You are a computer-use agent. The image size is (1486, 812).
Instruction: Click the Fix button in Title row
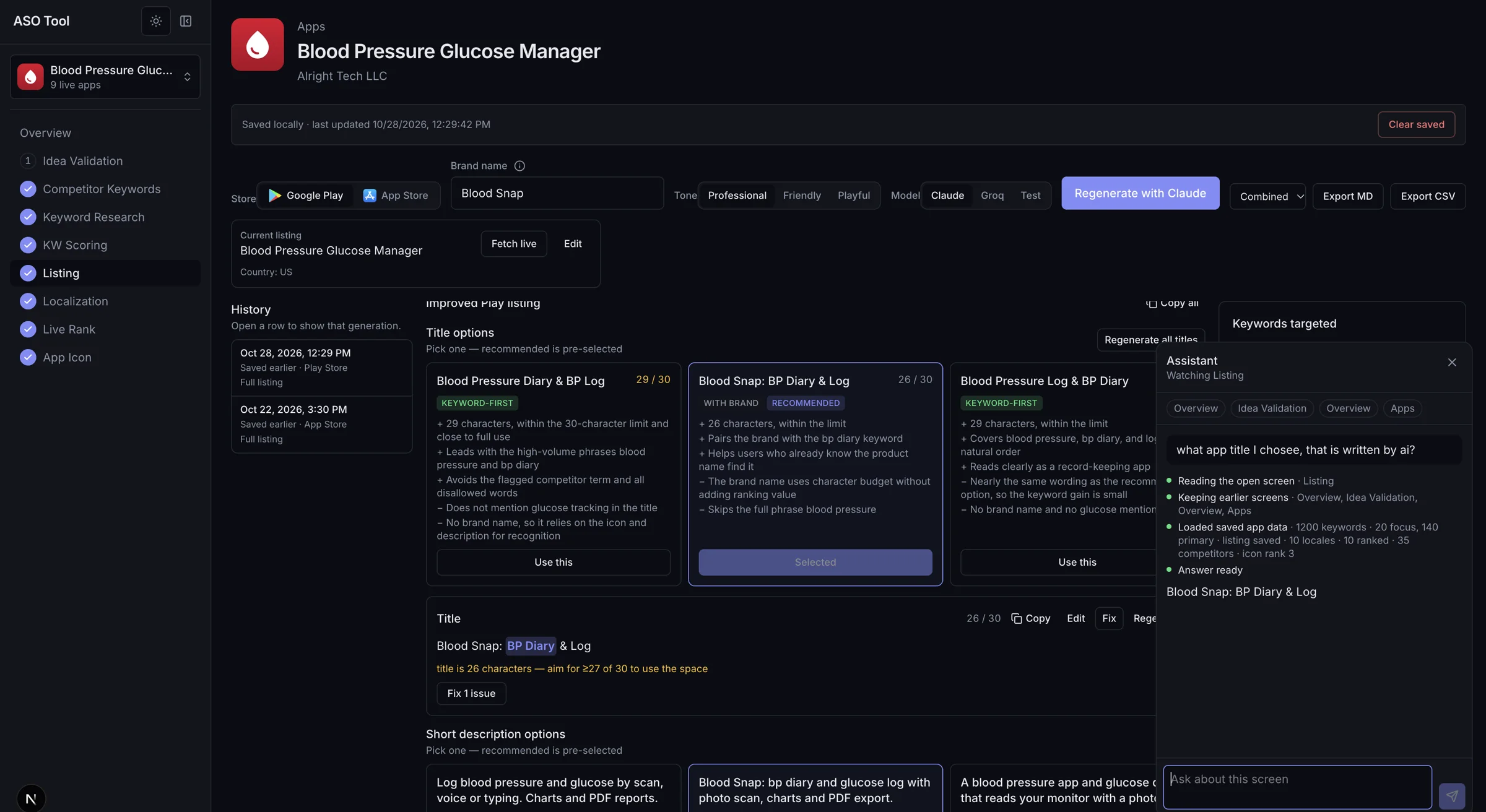(1109, 618)
